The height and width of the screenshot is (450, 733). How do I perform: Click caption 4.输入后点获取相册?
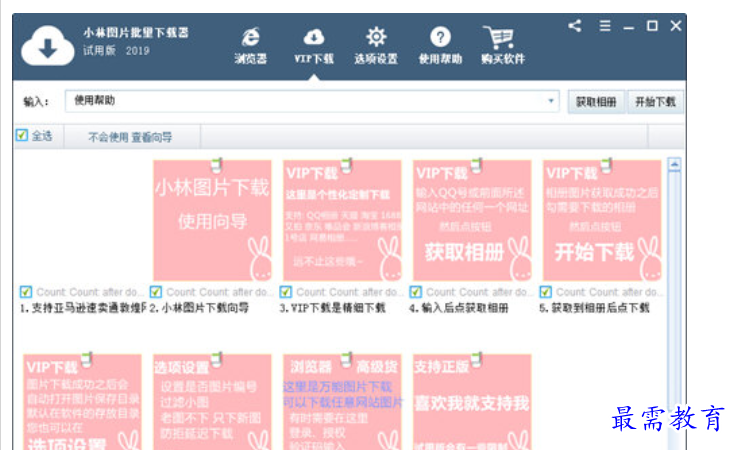459,308
